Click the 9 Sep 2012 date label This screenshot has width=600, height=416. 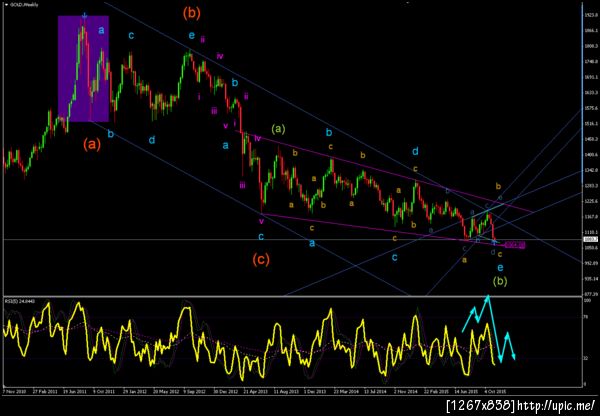[x=195, y=392]
